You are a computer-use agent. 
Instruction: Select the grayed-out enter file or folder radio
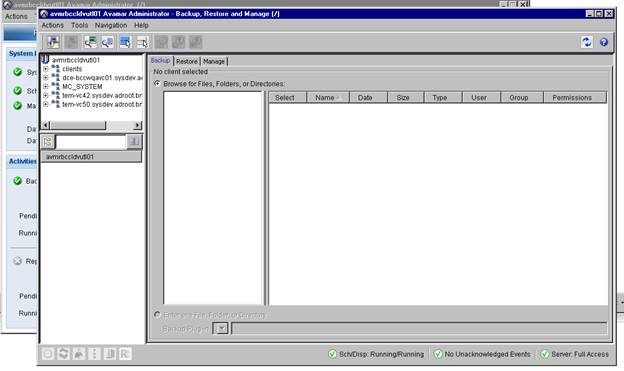(157, 315)
